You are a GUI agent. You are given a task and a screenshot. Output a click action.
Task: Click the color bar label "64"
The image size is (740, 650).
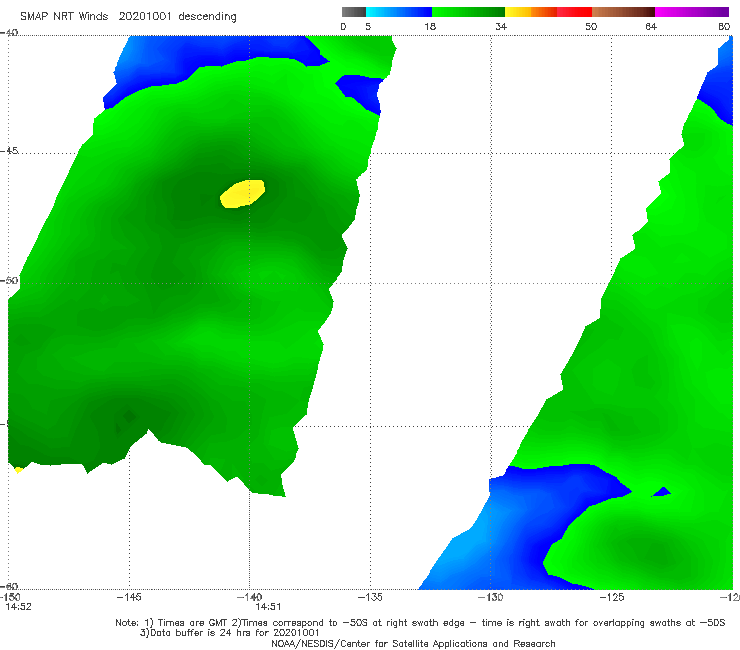pos(651,27)
